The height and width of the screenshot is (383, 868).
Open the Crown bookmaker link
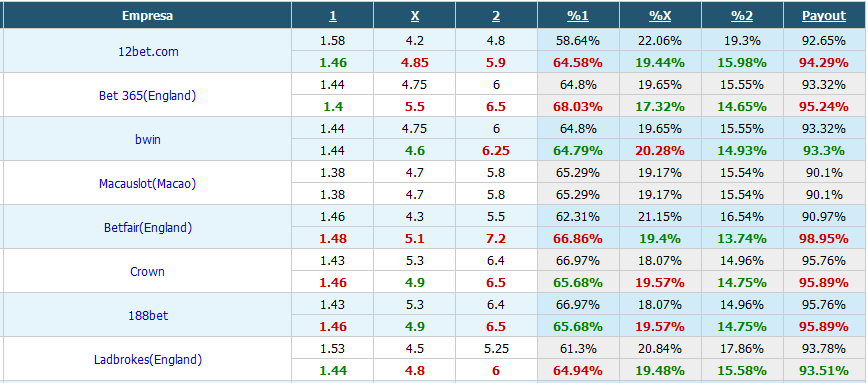click(148, 272)
